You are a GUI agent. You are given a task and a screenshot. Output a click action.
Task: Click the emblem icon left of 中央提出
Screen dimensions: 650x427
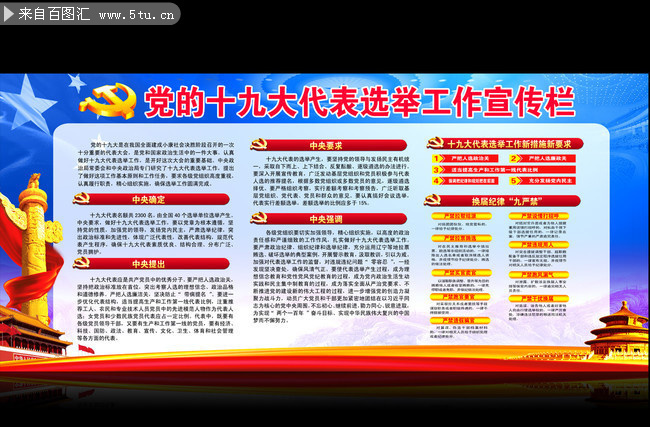pyautogui.click(x=82, y=263)
